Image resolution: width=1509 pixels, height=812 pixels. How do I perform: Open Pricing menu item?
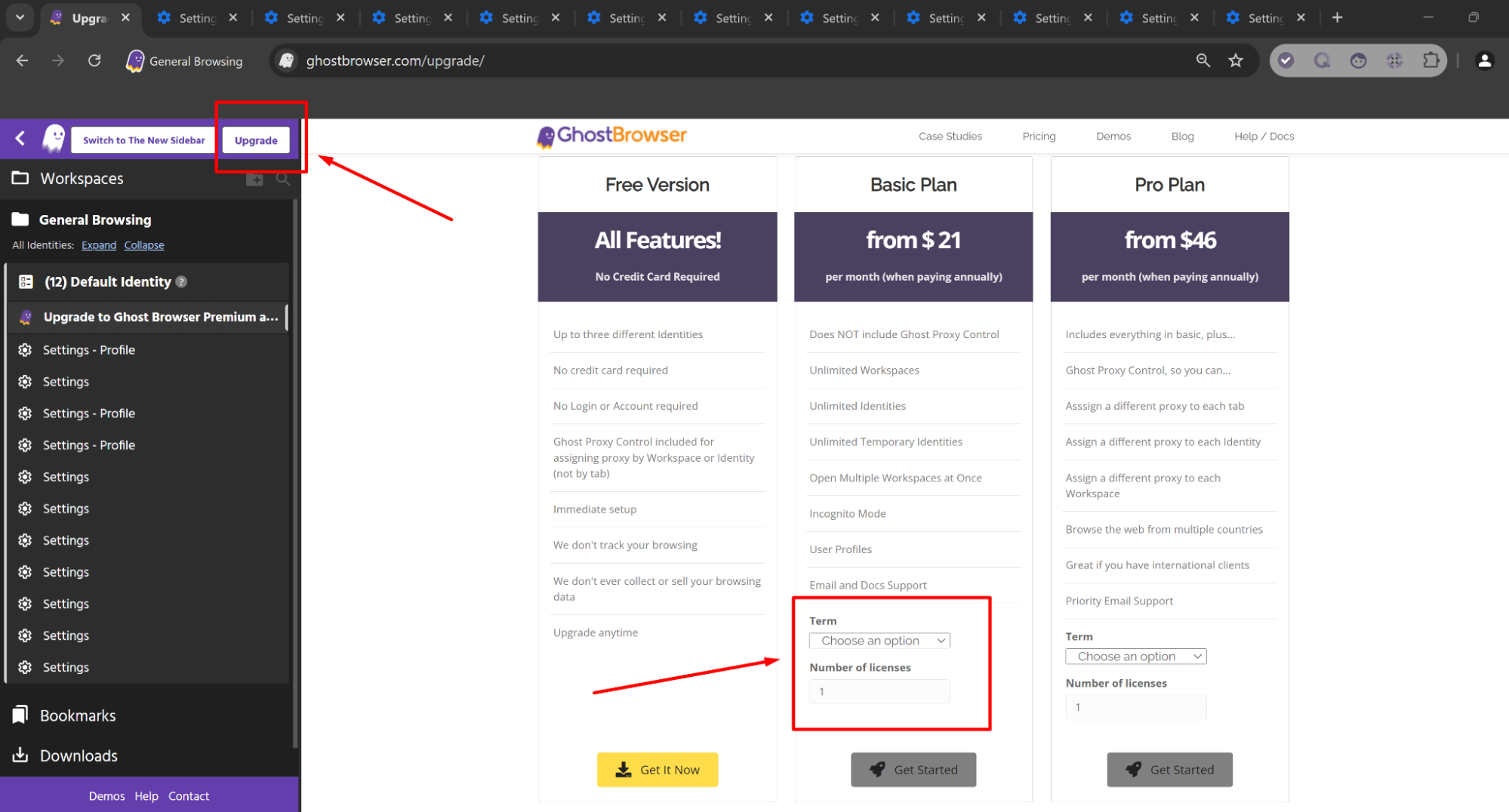pos(1039,137)
